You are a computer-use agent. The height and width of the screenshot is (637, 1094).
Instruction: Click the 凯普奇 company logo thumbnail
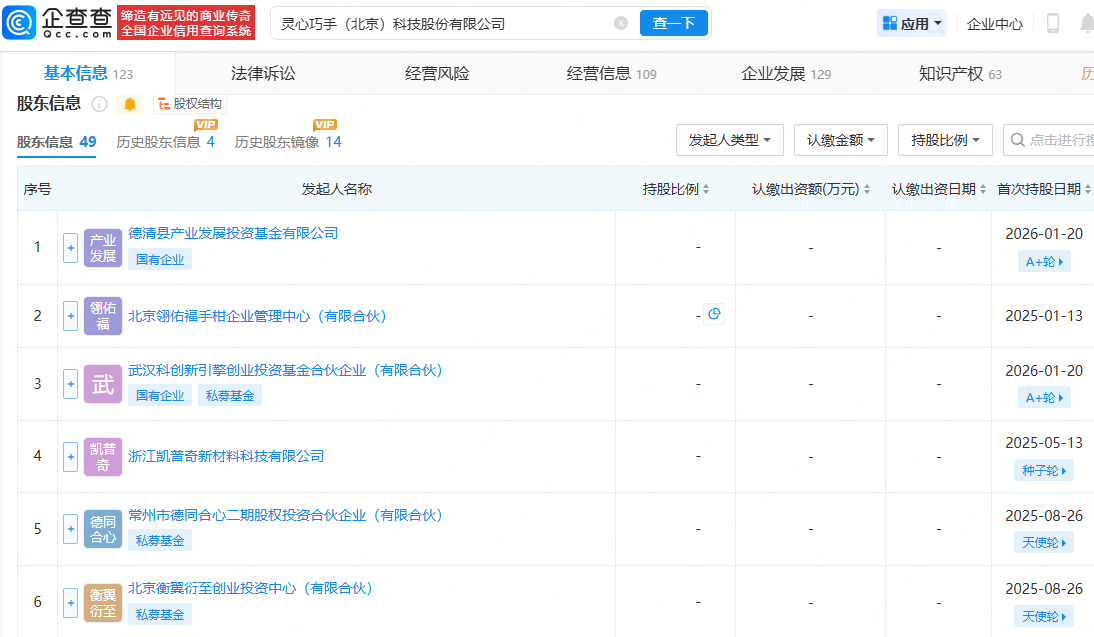coord(103,456)
